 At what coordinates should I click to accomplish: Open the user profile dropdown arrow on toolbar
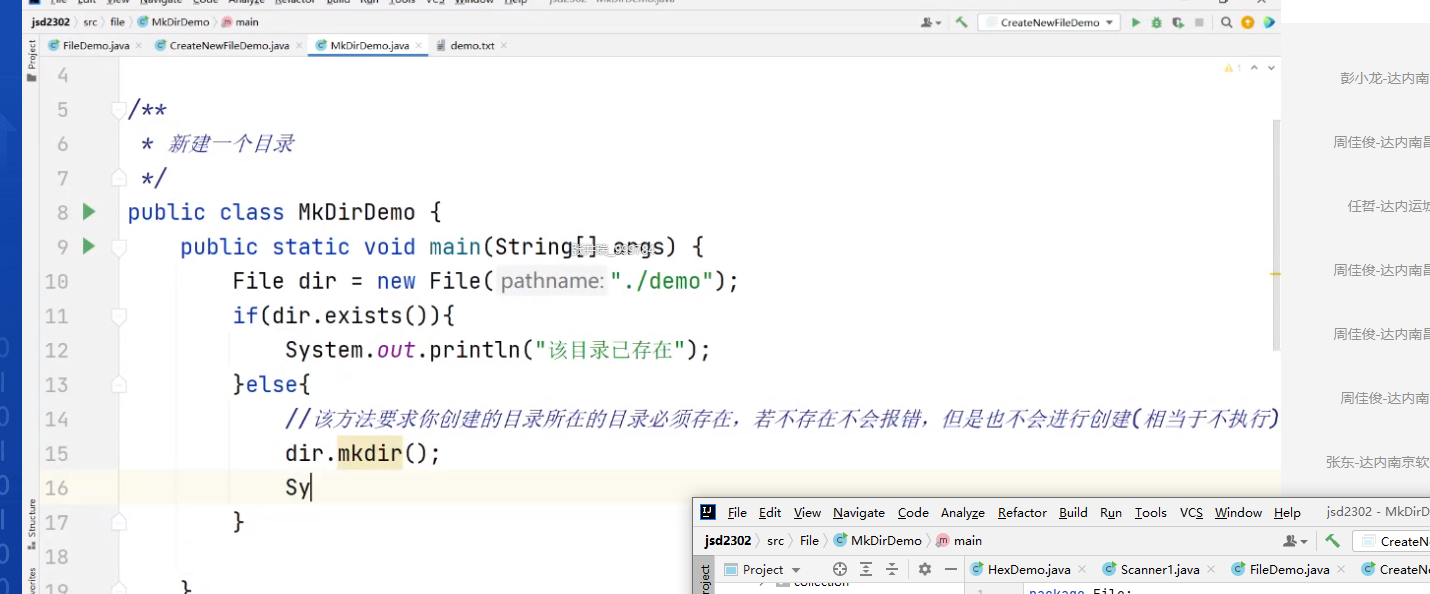937,21
